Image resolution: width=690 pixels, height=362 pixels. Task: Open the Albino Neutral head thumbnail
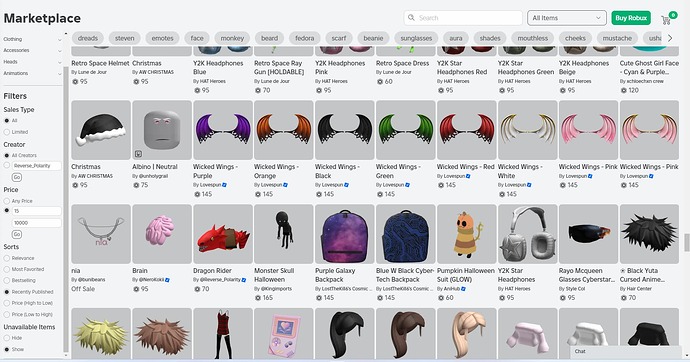162,130
